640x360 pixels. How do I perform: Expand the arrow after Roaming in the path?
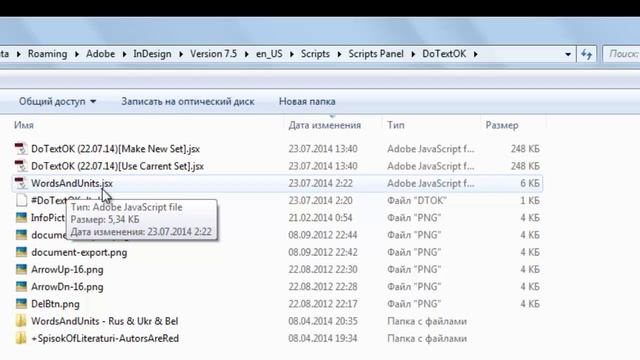pos(77,54)
